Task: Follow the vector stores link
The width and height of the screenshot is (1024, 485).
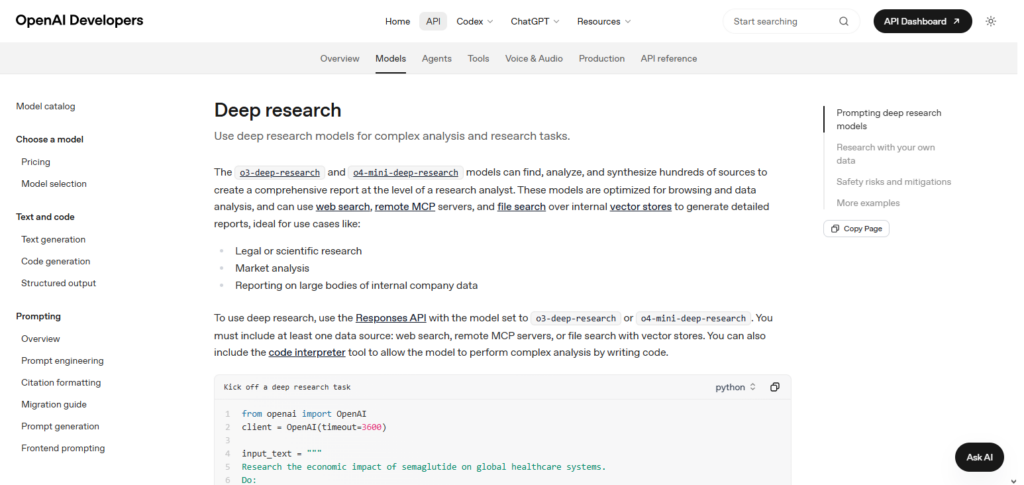Action: pyautogui.click(x=641, y=207)
